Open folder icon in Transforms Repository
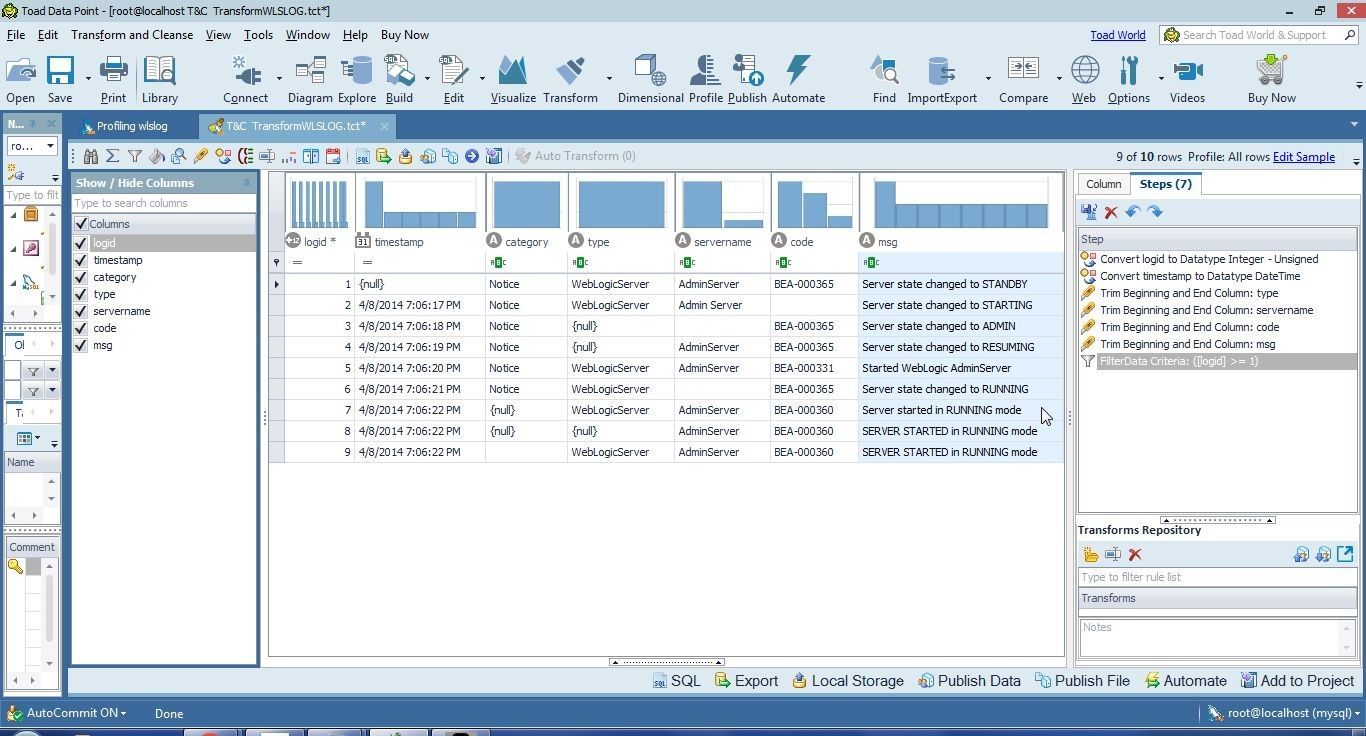 click(1091, 555)
